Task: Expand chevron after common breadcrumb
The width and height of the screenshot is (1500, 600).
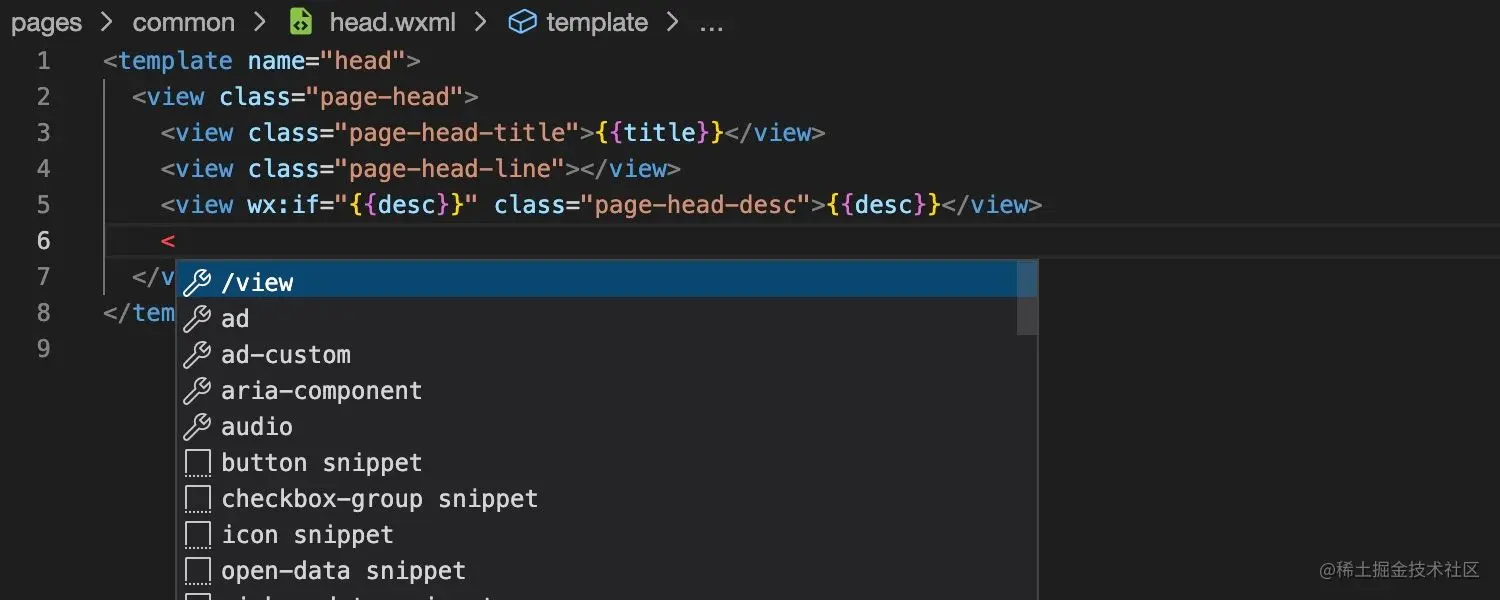Action: coord(261,22)
